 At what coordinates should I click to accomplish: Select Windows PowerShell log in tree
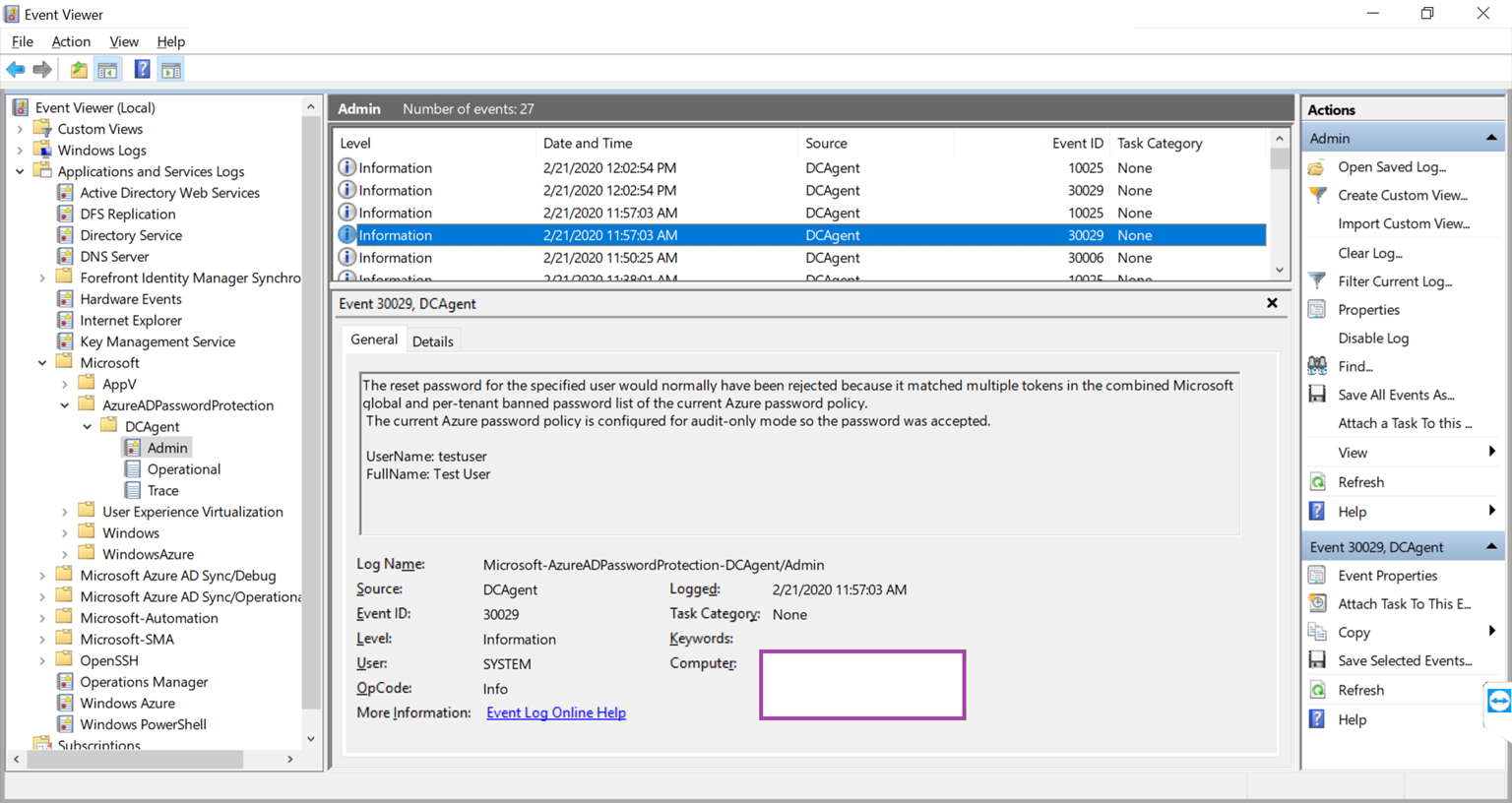144,724
